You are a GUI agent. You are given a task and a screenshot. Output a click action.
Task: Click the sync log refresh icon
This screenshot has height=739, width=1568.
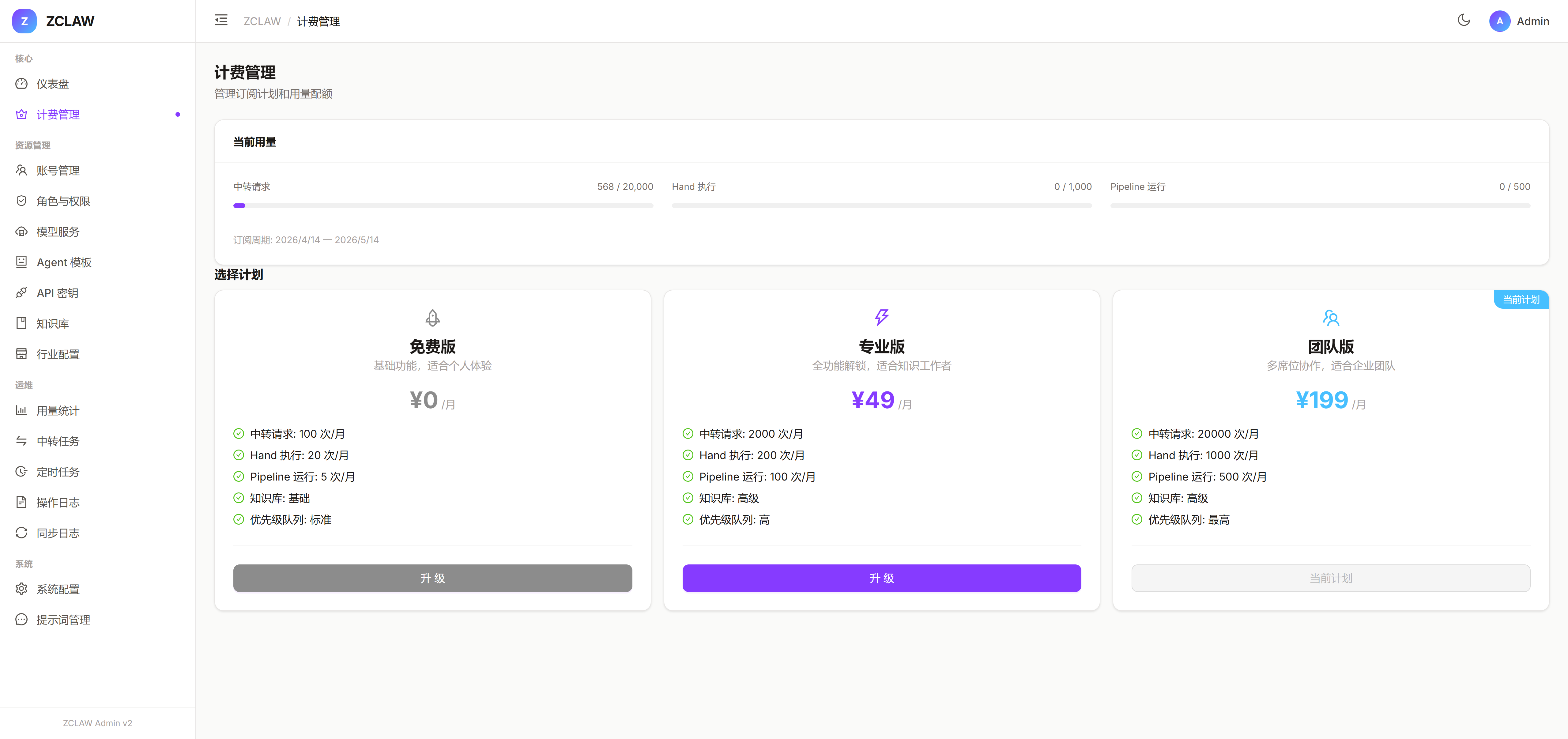(x=21, y=533)
